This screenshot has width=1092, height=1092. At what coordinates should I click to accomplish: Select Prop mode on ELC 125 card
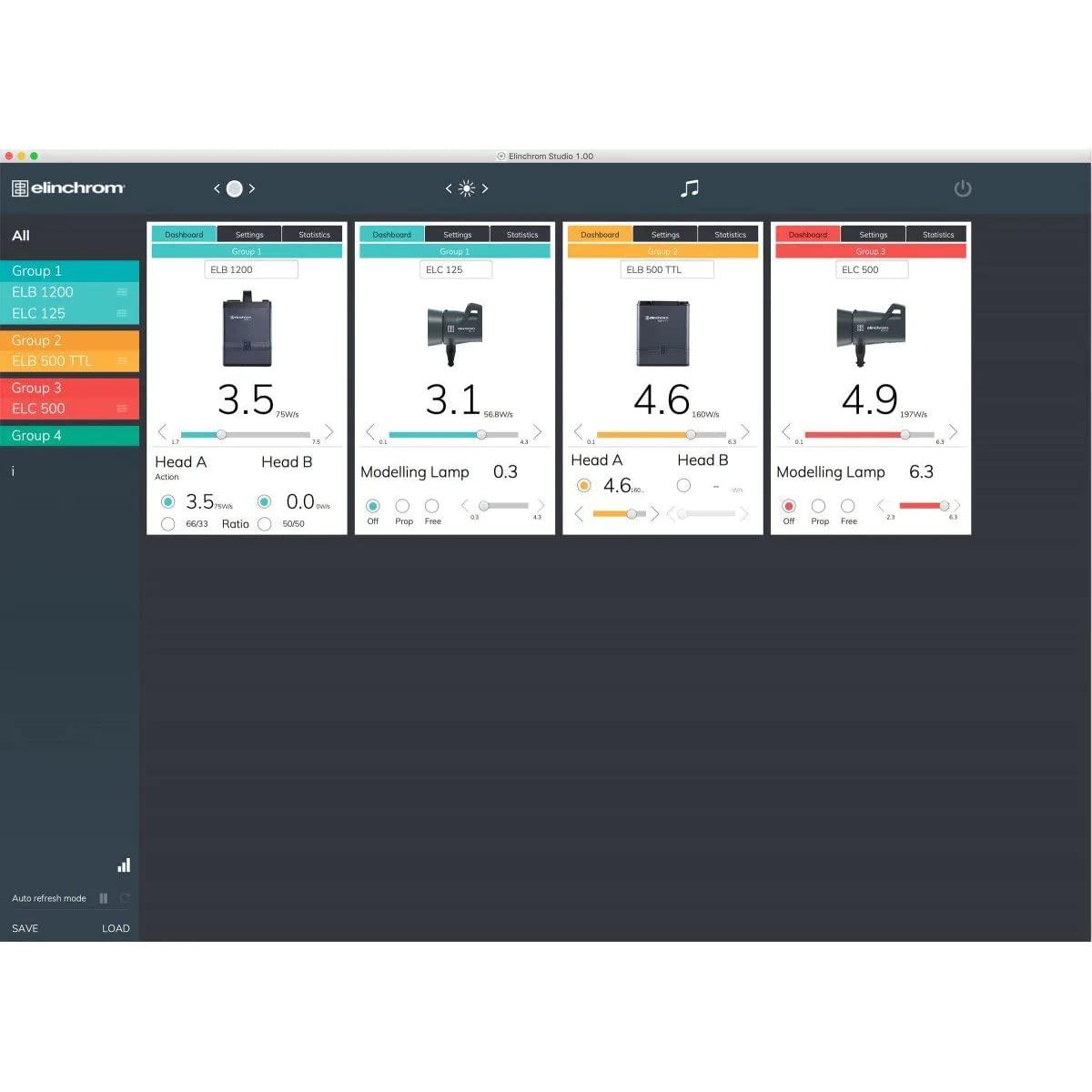tap(402, 506)
